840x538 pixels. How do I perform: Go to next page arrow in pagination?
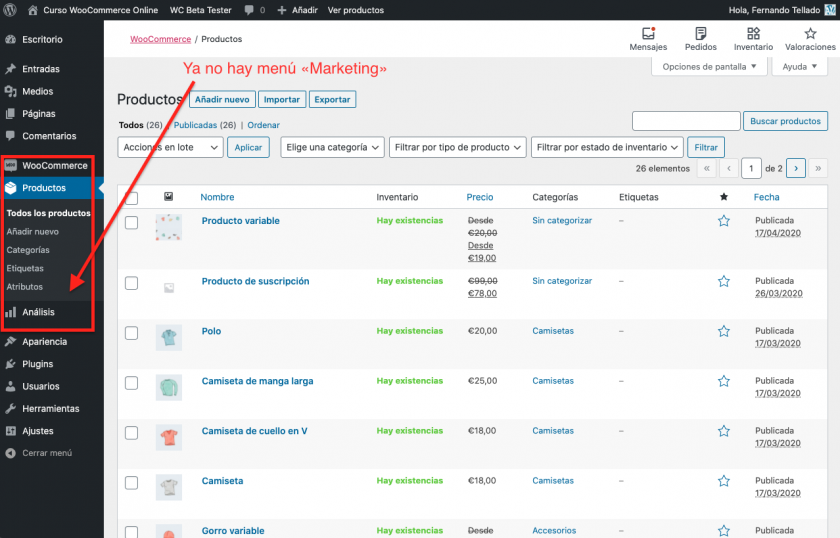click(796, 169)
